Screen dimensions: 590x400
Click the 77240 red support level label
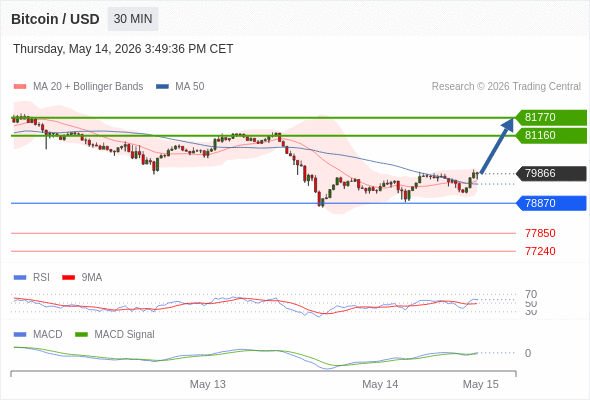(540, 251)
